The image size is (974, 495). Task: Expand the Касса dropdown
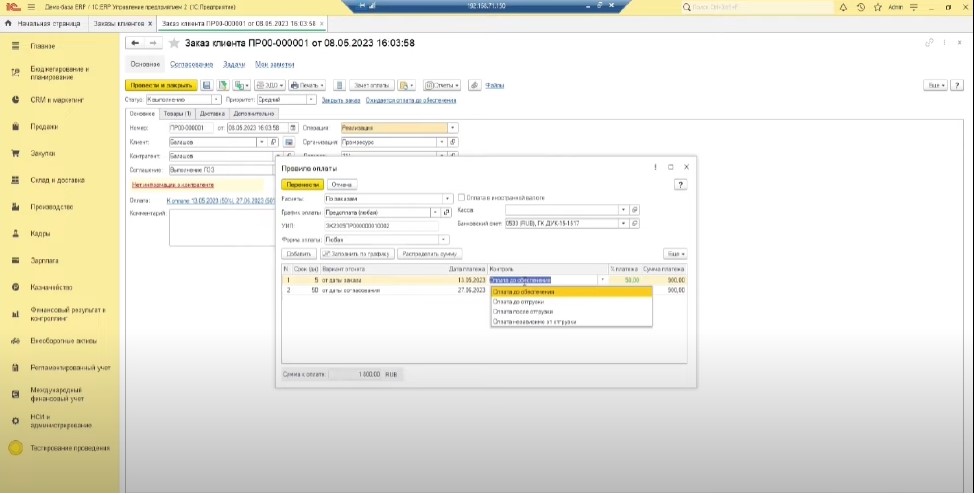click(624, 210)
